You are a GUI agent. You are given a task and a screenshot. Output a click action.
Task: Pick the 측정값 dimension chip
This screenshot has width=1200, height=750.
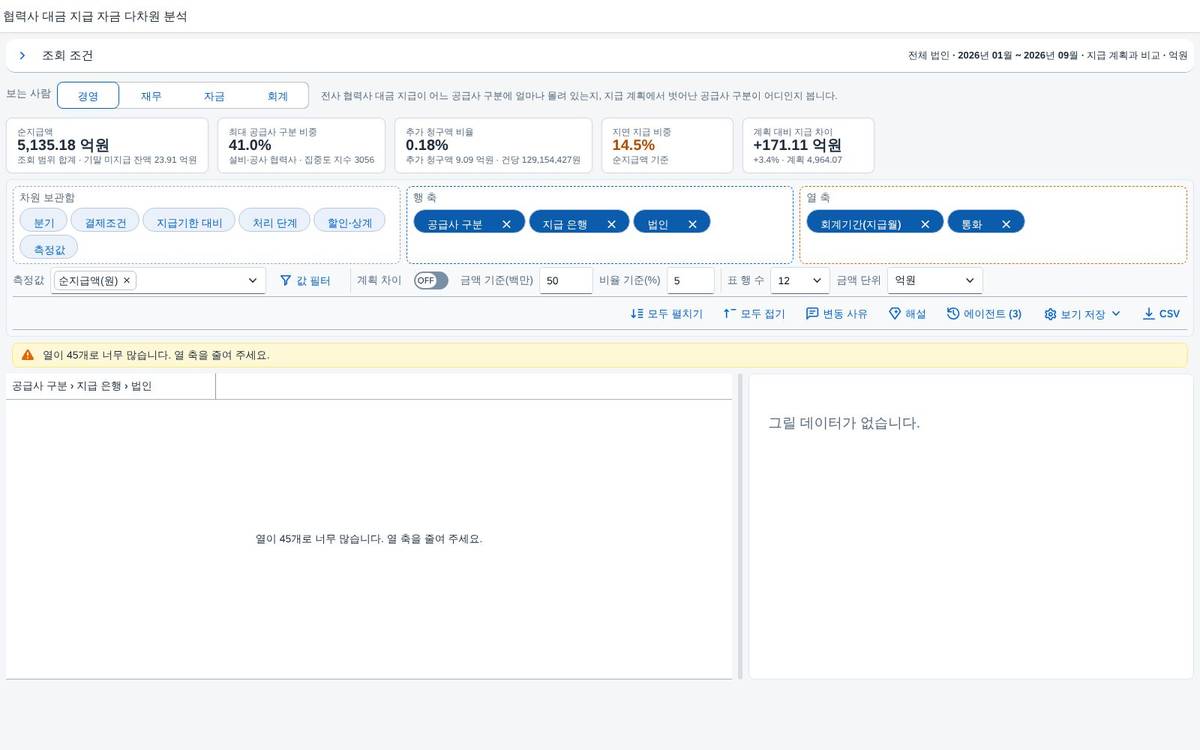[x=49, y=247]
